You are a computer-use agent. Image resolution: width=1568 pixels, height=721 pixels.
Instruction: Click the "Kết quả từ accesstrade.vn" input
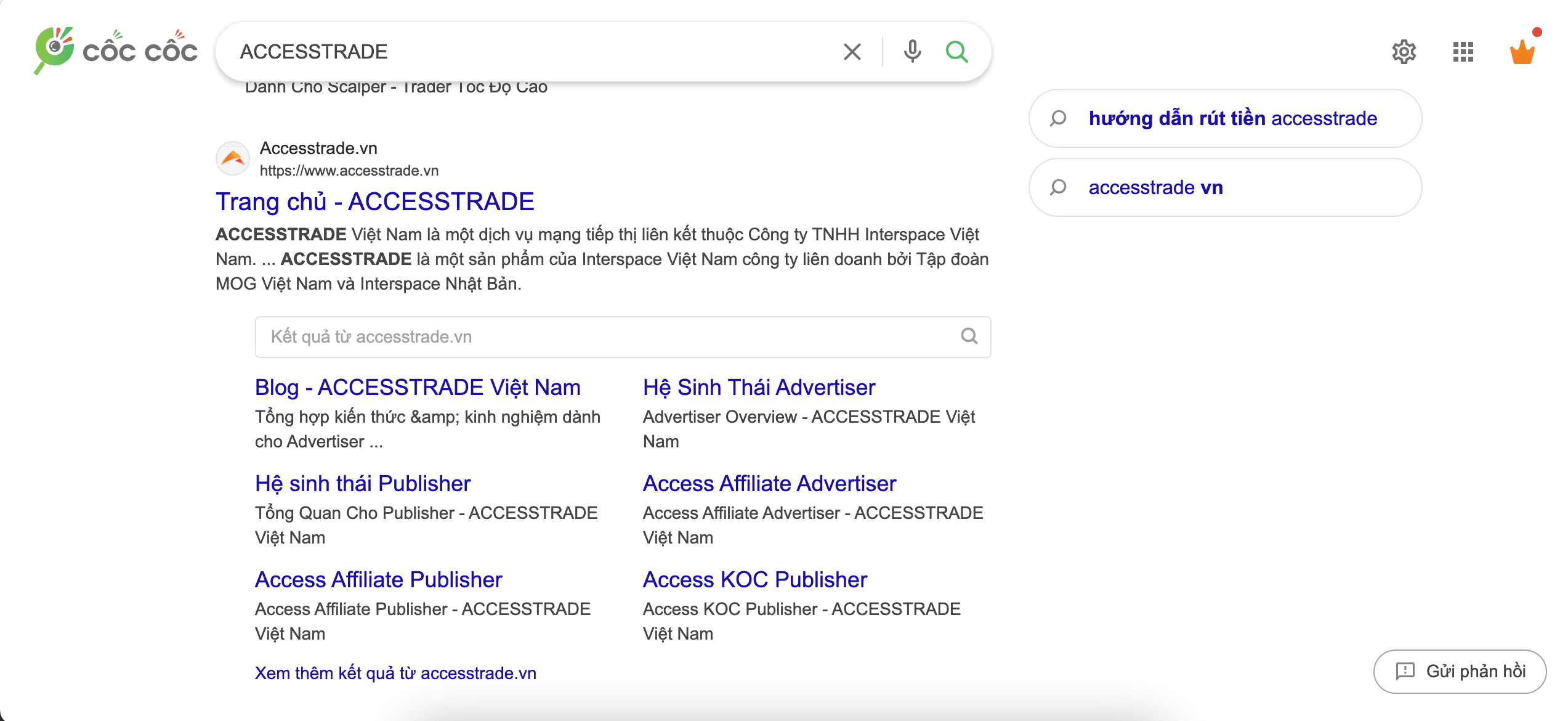pos(604,336)
